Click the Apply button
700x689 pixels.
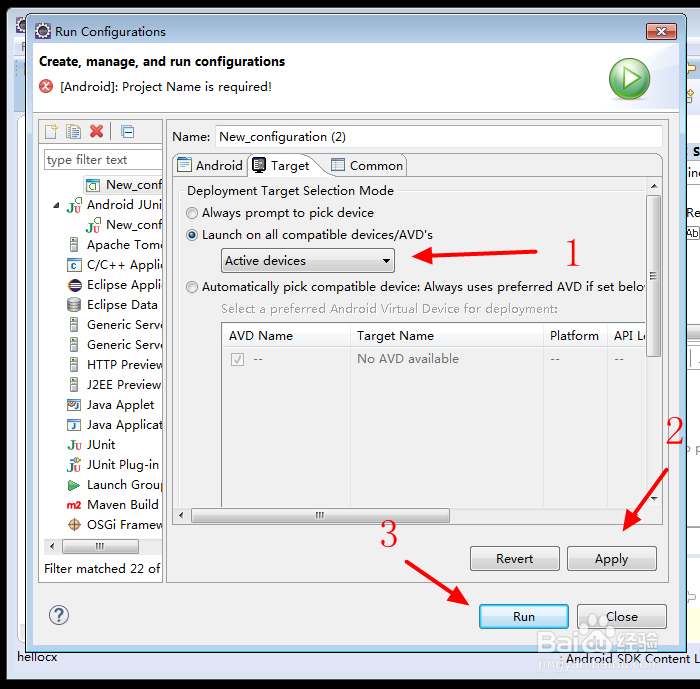[x=611, y=558]
